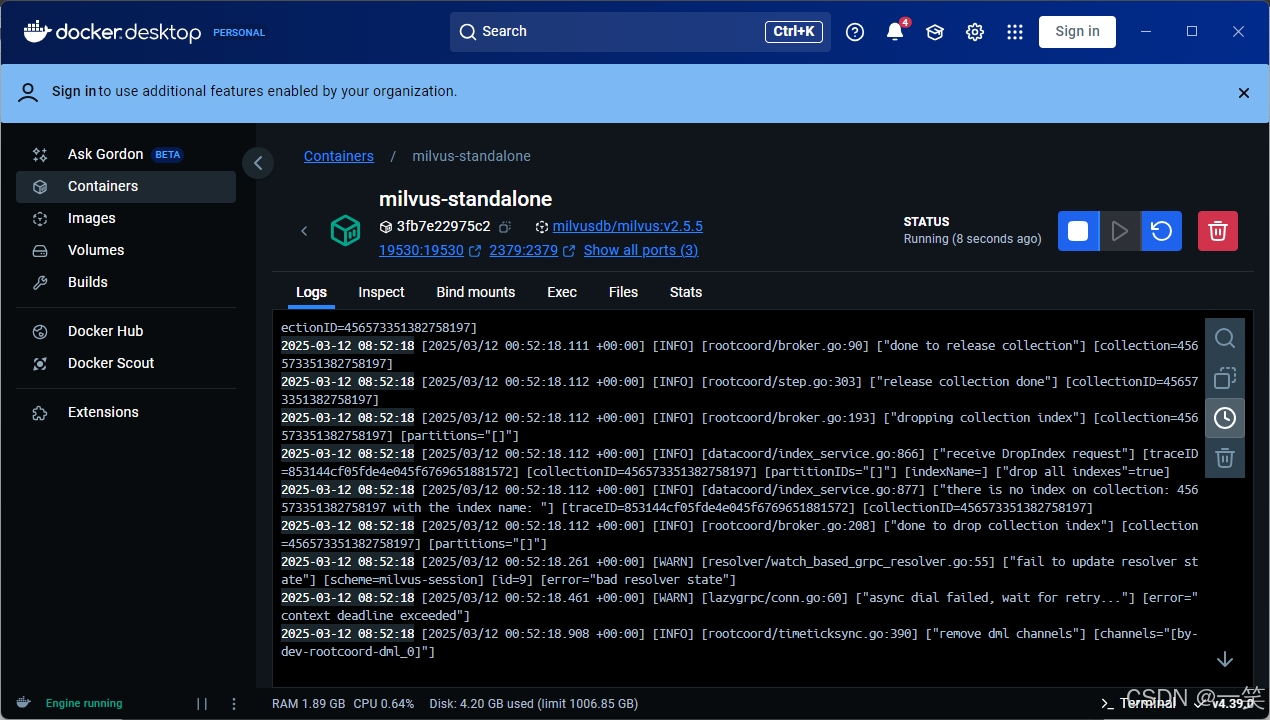The width and height of the screenshot is (1270, 720).
Task: Click CPU 0.64% usage readout
Action: pyautogui.click(x=384, y=704)
